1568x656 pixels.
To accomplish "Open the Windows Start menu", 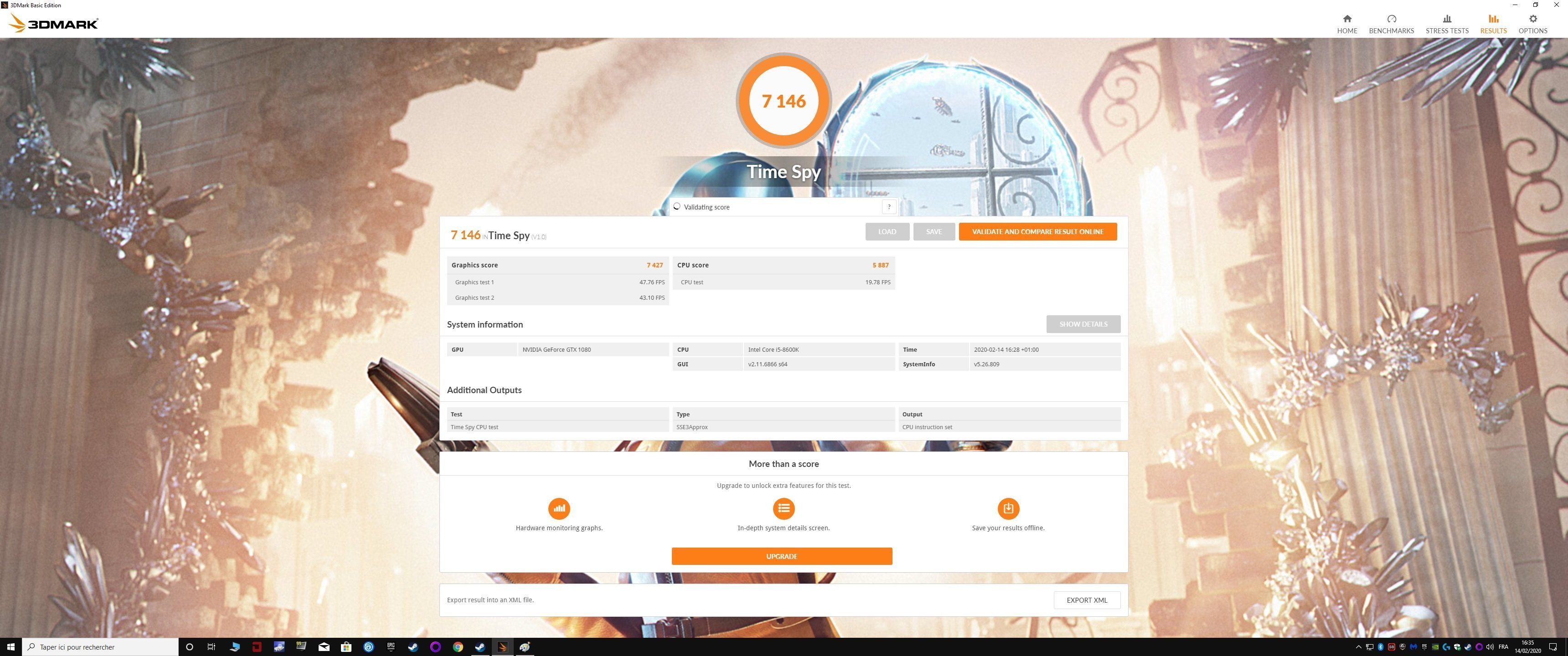I will point(10,647).
